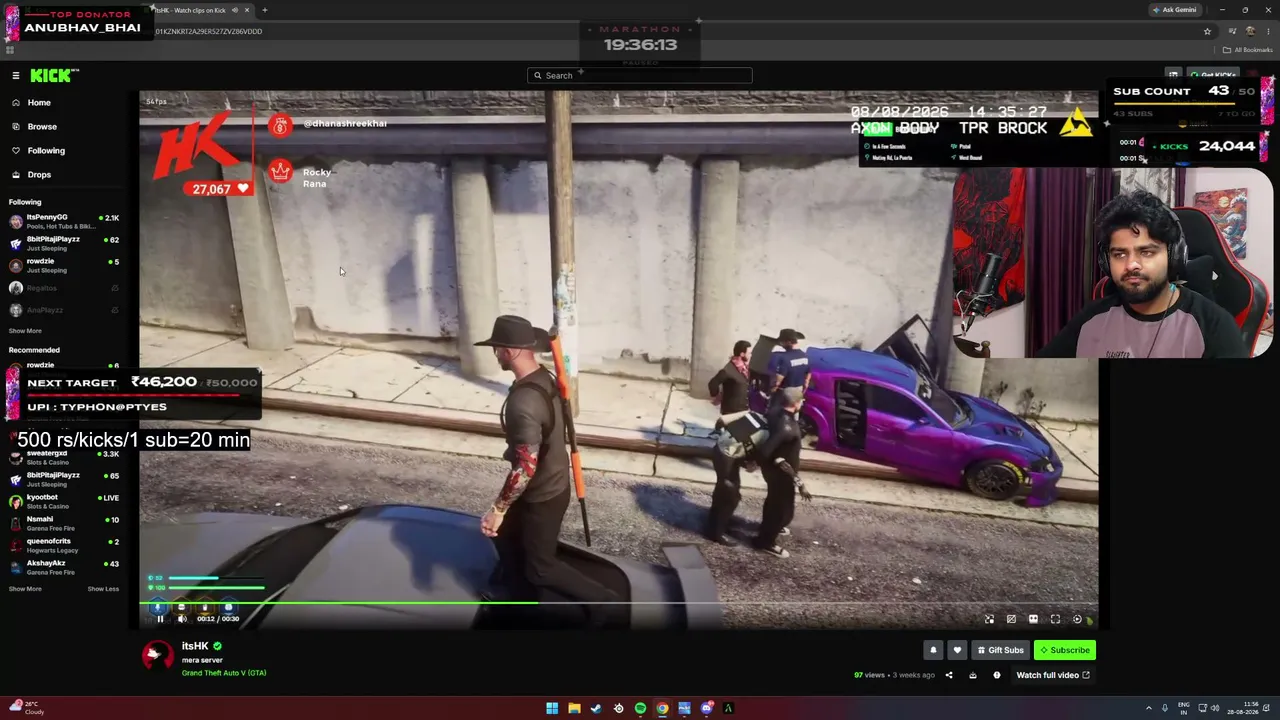The height and width of the screenshot is (720, 1280).
Task: Open the player settings gear
Action: (x=1077, y=619)
